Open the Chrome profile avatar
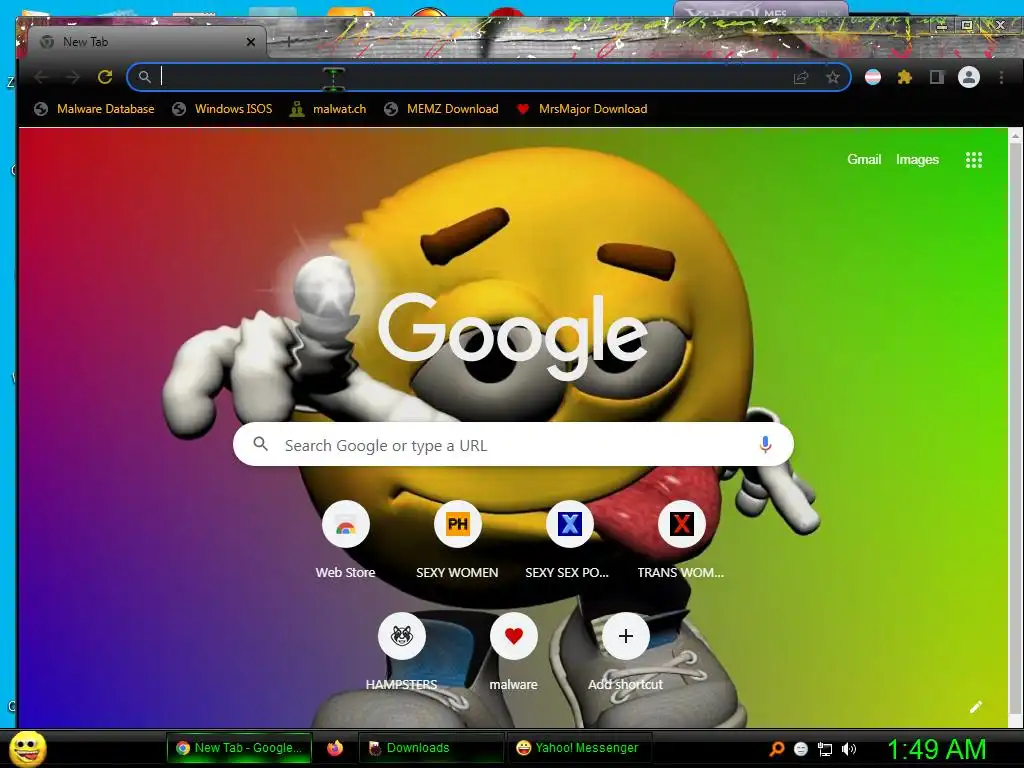The width and height of the screenshot is (1024, 768). coord(968,77)
